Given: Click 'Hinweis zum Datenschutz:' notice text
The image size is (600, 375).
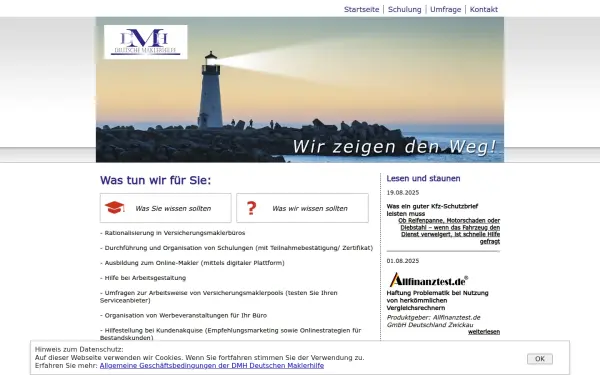Looking at the screenshot, I should (x=79, y=349).
